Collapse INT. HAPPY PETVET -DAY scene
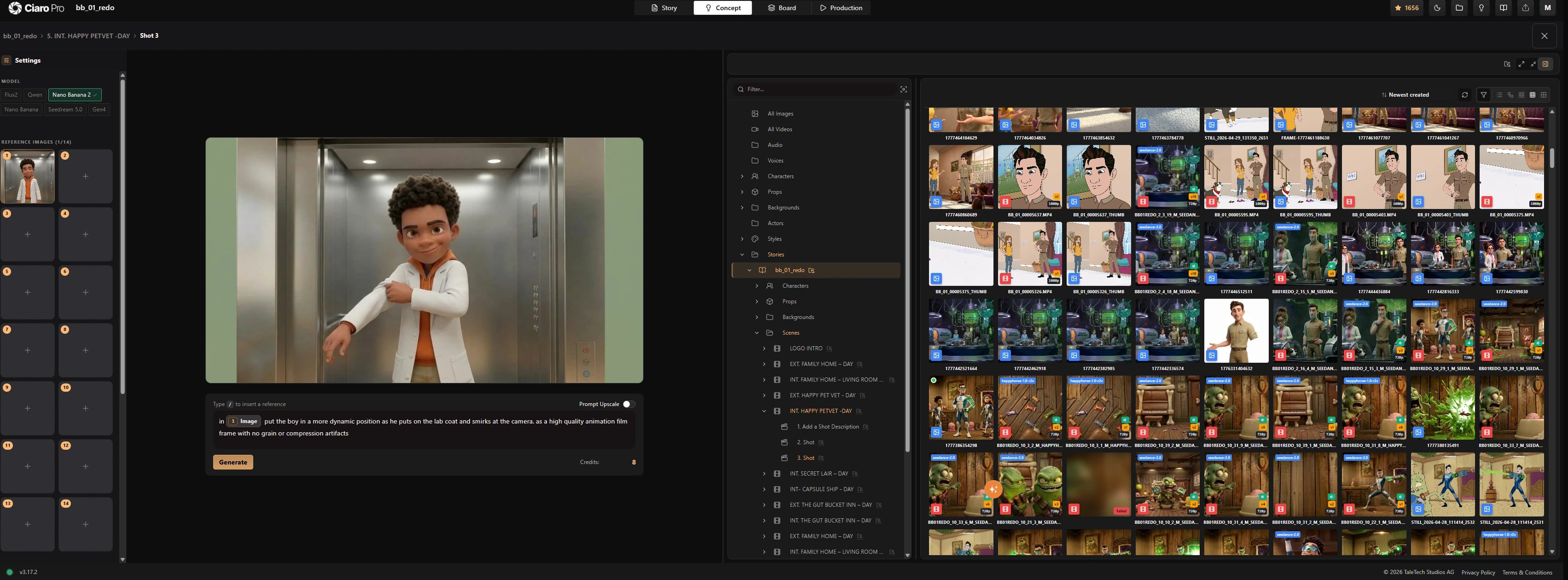 (764, 412)
